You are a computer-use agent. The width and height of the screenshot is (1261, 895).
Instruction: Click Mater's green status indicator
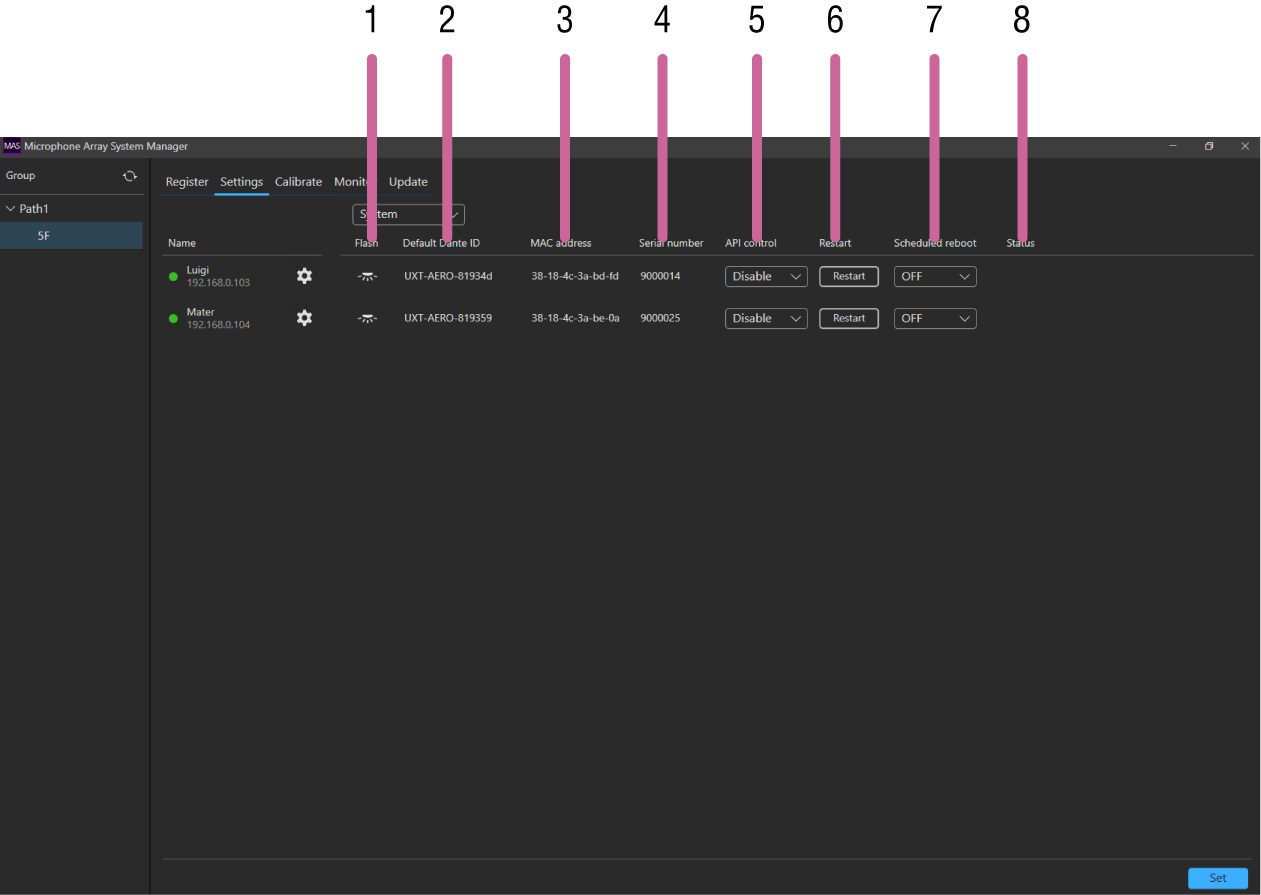tap(173, 319)
